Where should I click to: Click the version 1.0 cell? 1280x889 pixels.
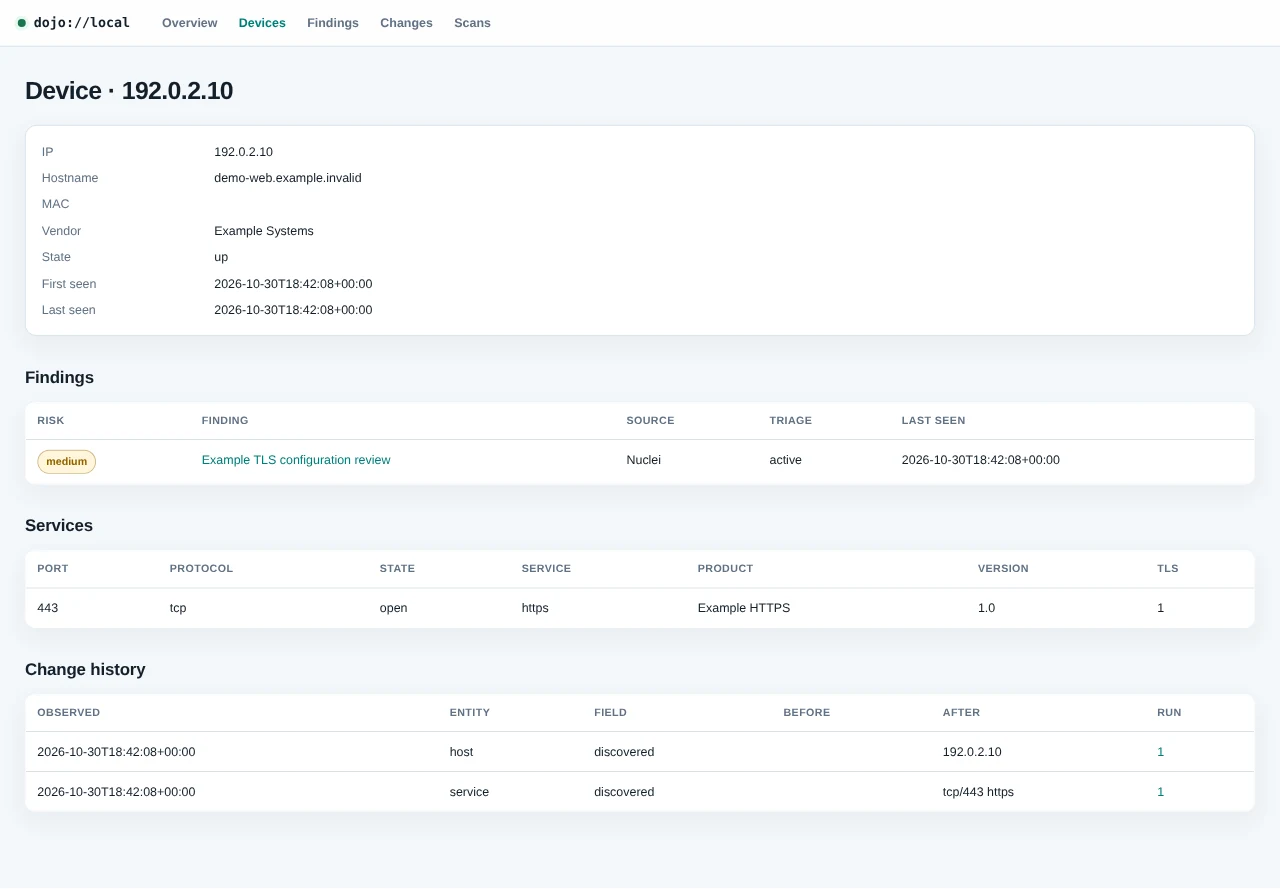(987, 608)
